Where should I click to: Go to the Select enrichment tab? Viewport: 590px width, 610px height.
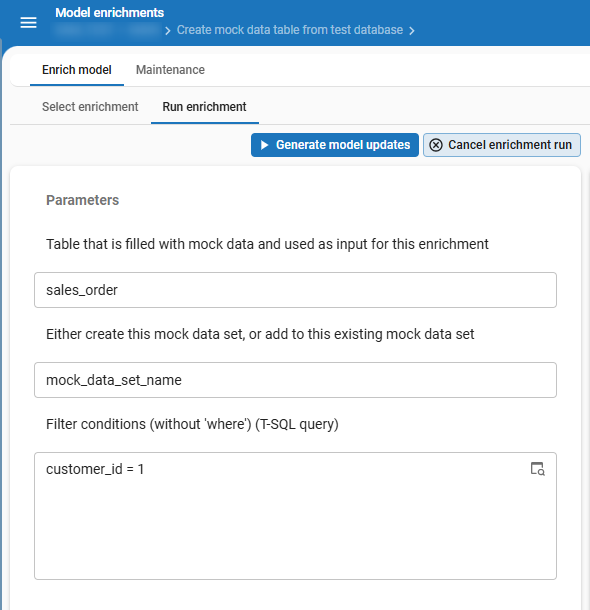90,107
